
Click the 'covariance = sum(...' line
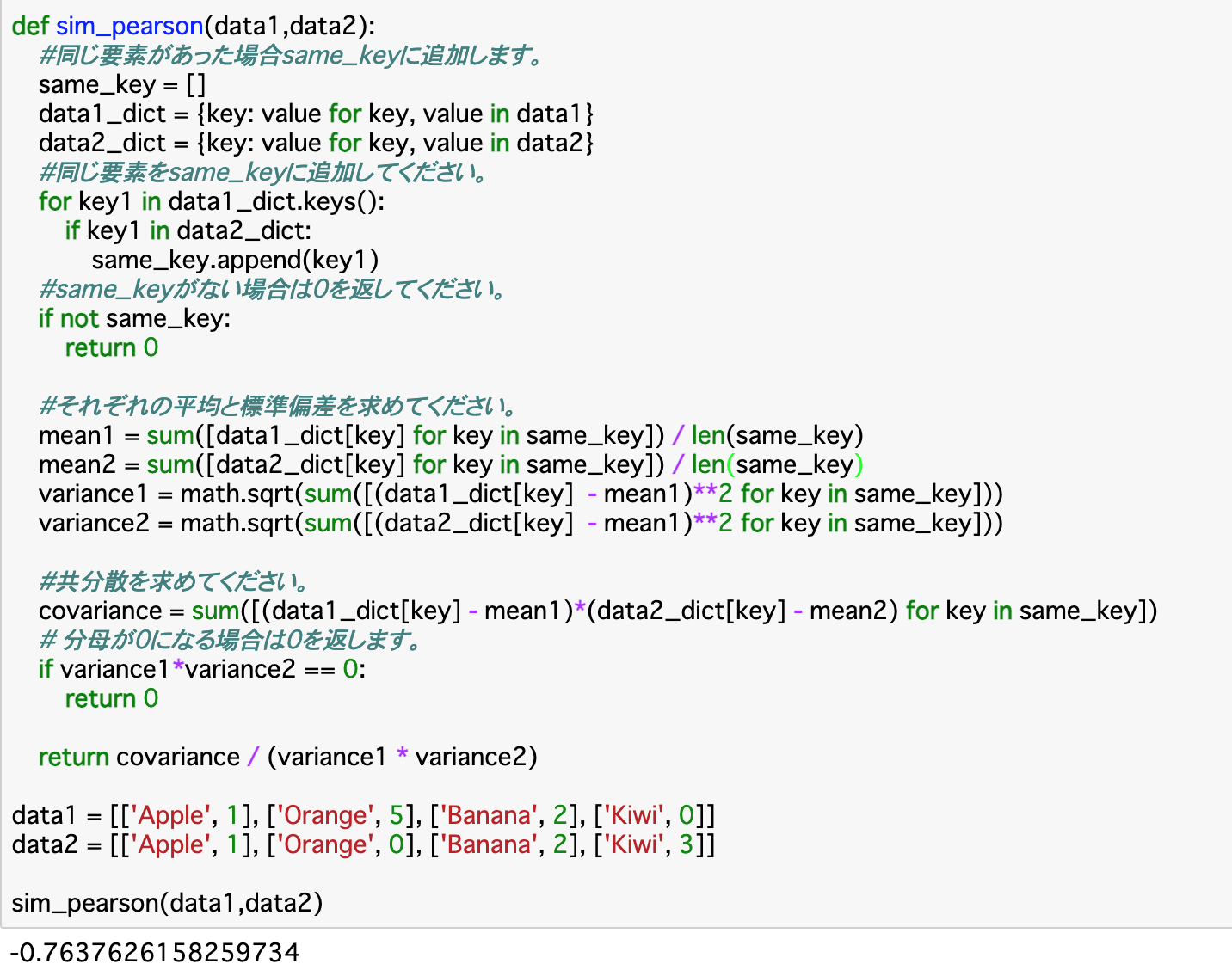[598, 611]
